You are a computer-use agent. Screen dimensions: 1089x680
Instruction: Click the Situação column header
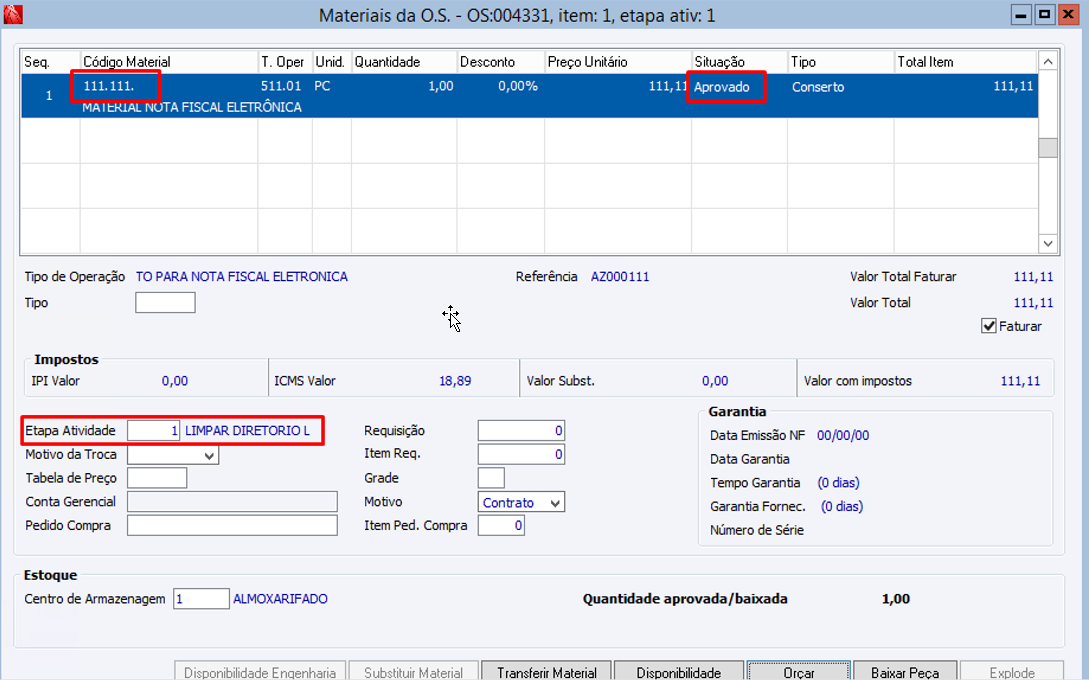(740, 62)
